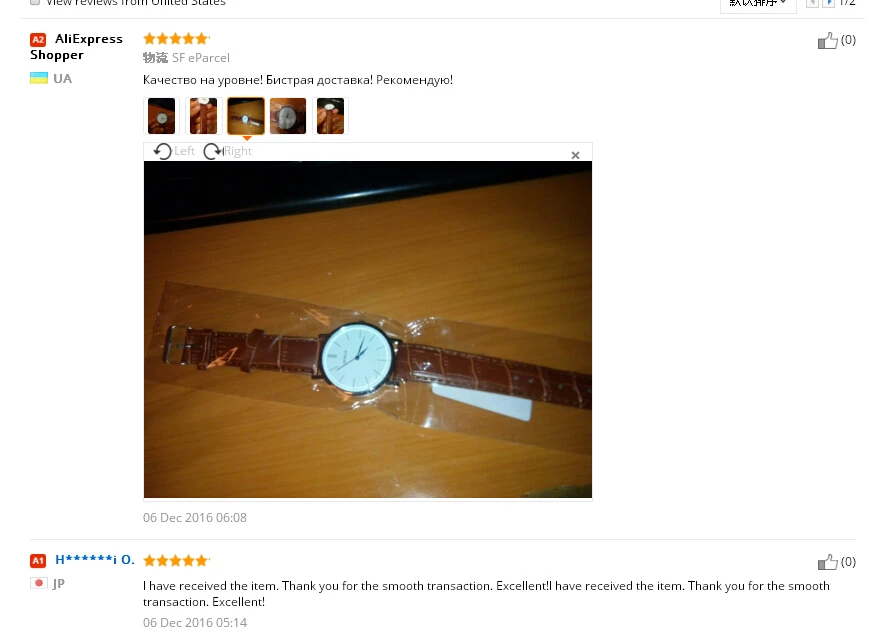Open fourth thumbnail with watch face close-up
Viewport: 885px width, 636px height.
288,116
